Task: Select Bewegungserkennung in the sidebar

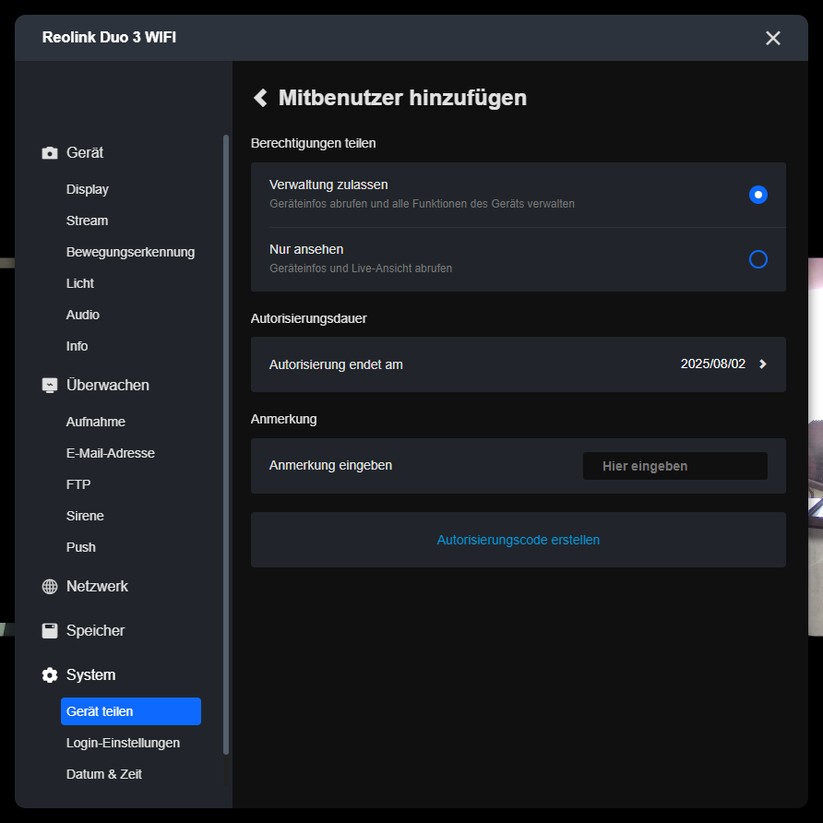Action: click(130, 252)
